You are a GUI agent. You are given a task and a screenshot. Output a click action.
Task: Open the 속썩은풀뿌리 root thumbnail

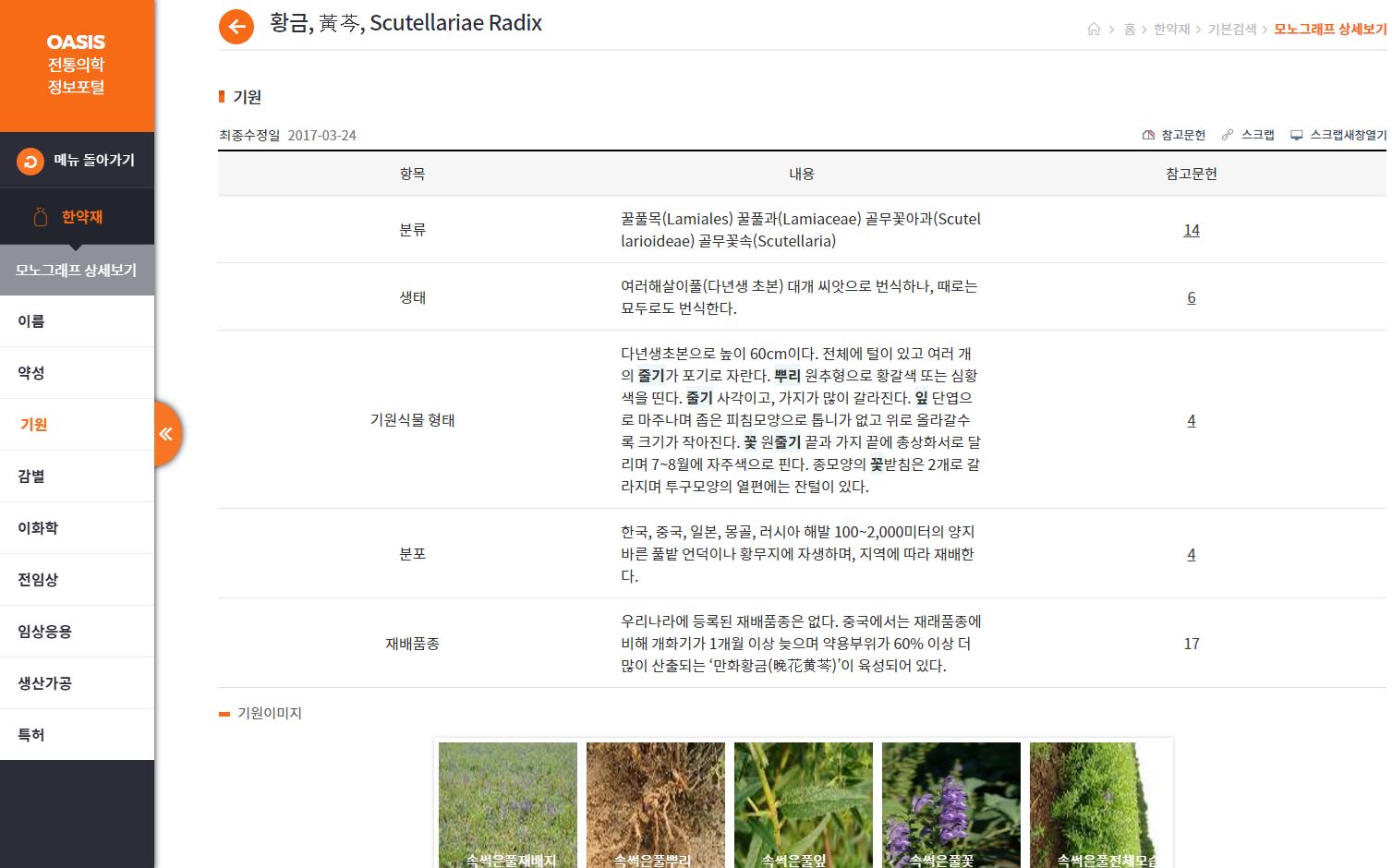pos(655,803)
